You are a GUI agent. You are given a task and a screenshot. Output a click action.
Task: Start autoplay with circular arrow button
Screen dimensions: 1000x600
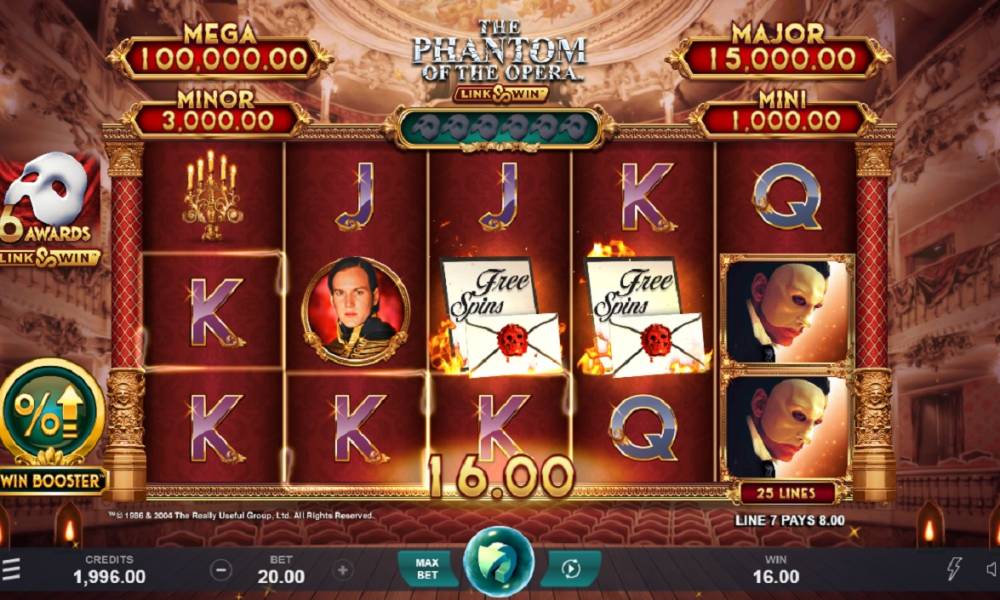pos(571,569)
